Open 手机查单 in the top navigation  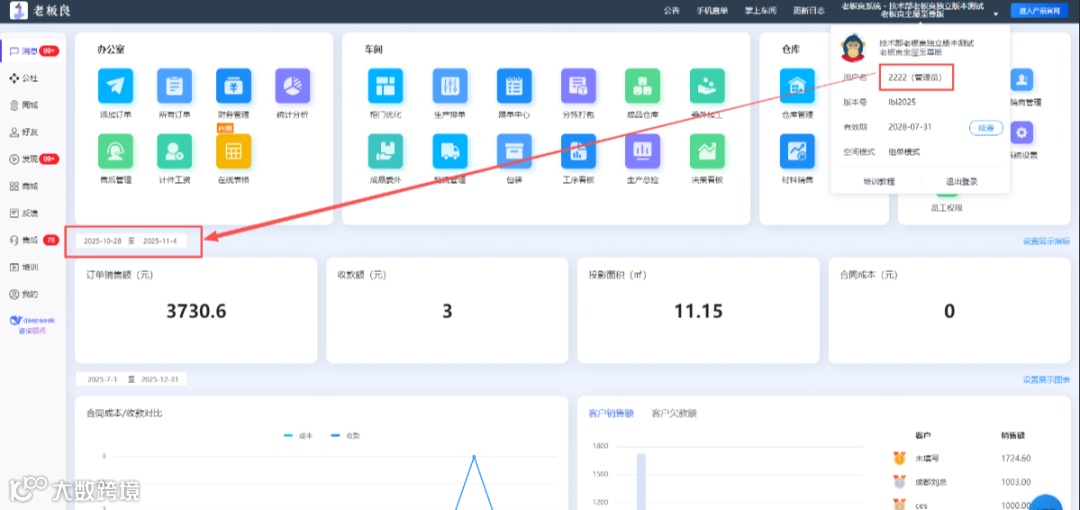point(712,10)
